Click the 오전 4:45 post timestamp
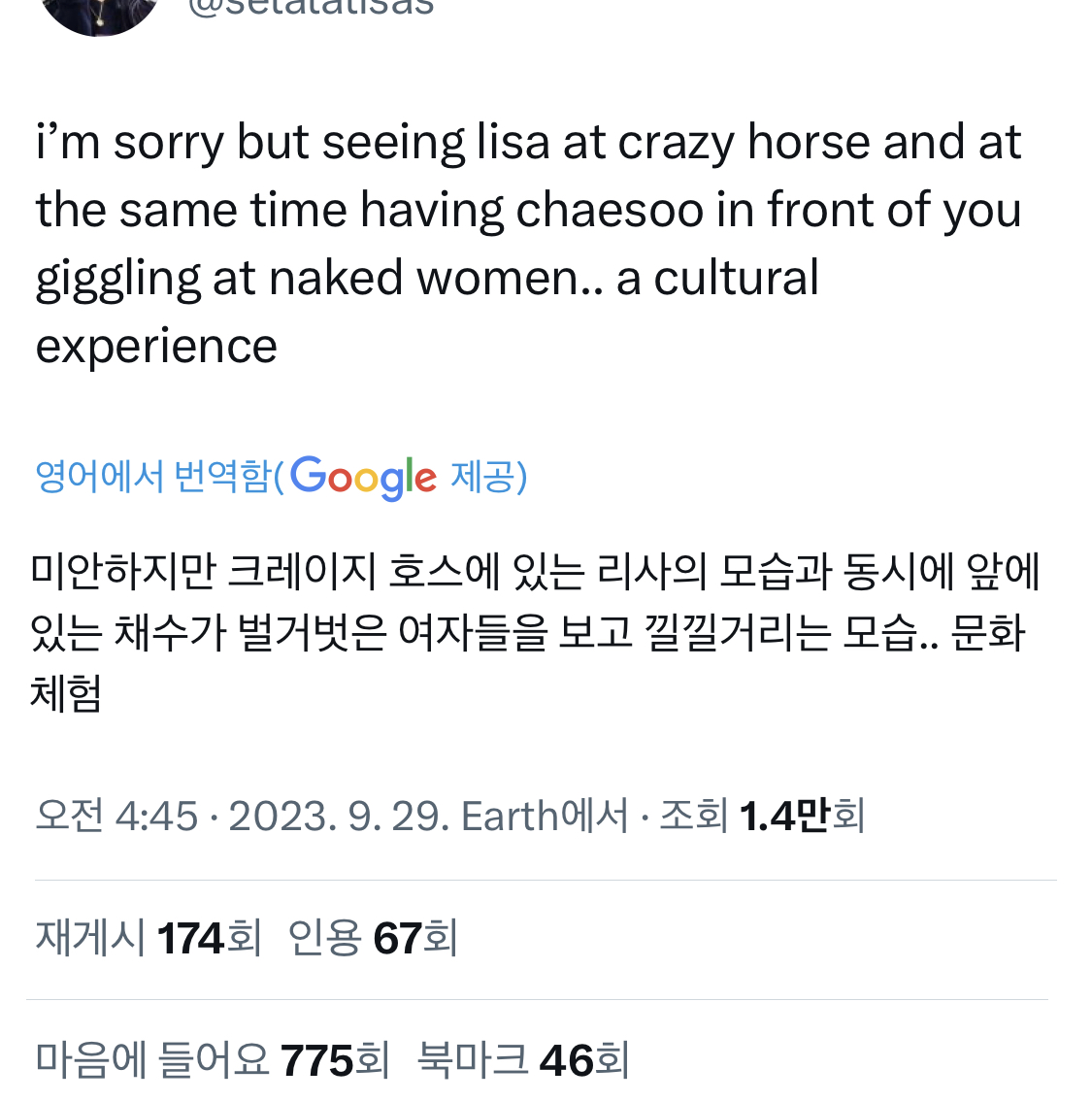This screenshot has width=1092, height=1102. [x=116, y=816]
